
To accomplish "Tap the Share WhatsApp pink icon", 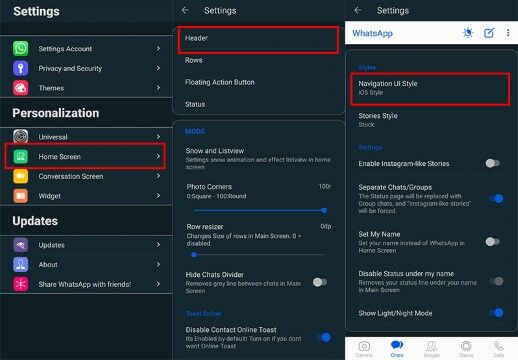I will coord(21,284).
